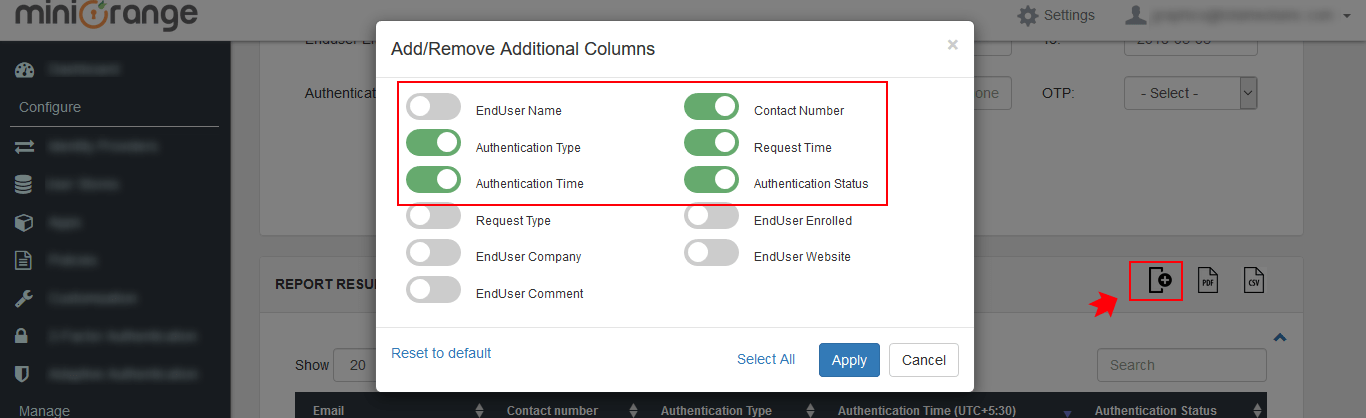The width and height of the screenshot is (1366, 418).
Task: Click the identity providers arrows sidebar icon
Action: (x=25, y=147)
